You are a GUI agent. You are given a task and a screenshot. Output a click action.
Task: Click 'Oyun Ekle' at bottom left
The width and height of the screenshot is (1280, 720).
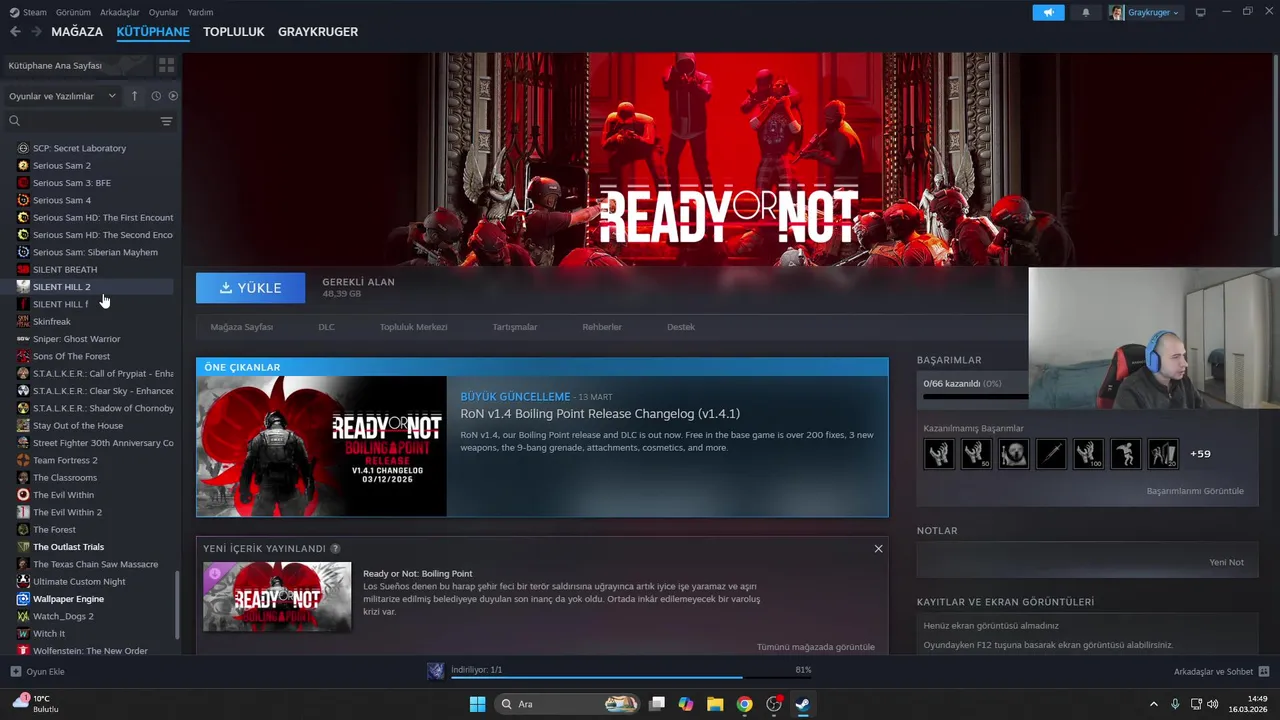point(38,672)
